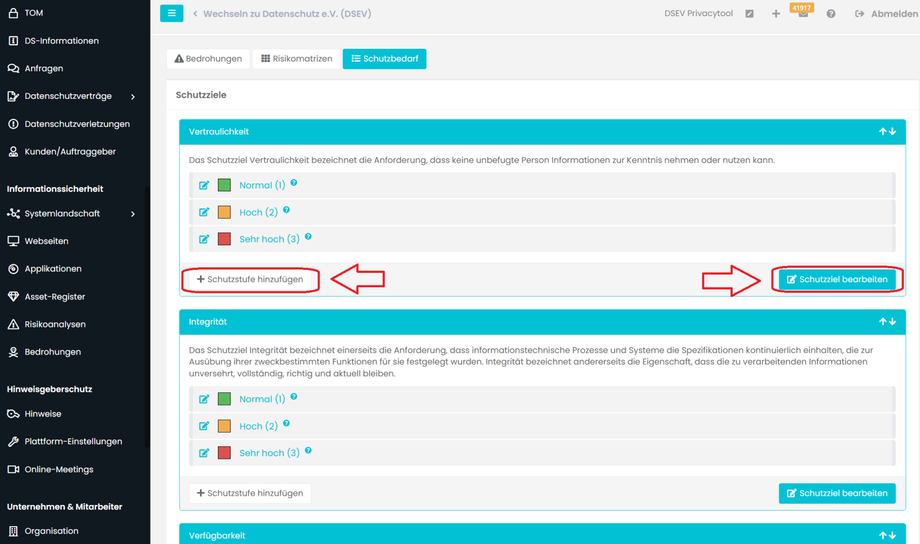Click orange swatch of Integrität Hoch (2)
The image size is (920, 544).
click(x=224, y=426)
